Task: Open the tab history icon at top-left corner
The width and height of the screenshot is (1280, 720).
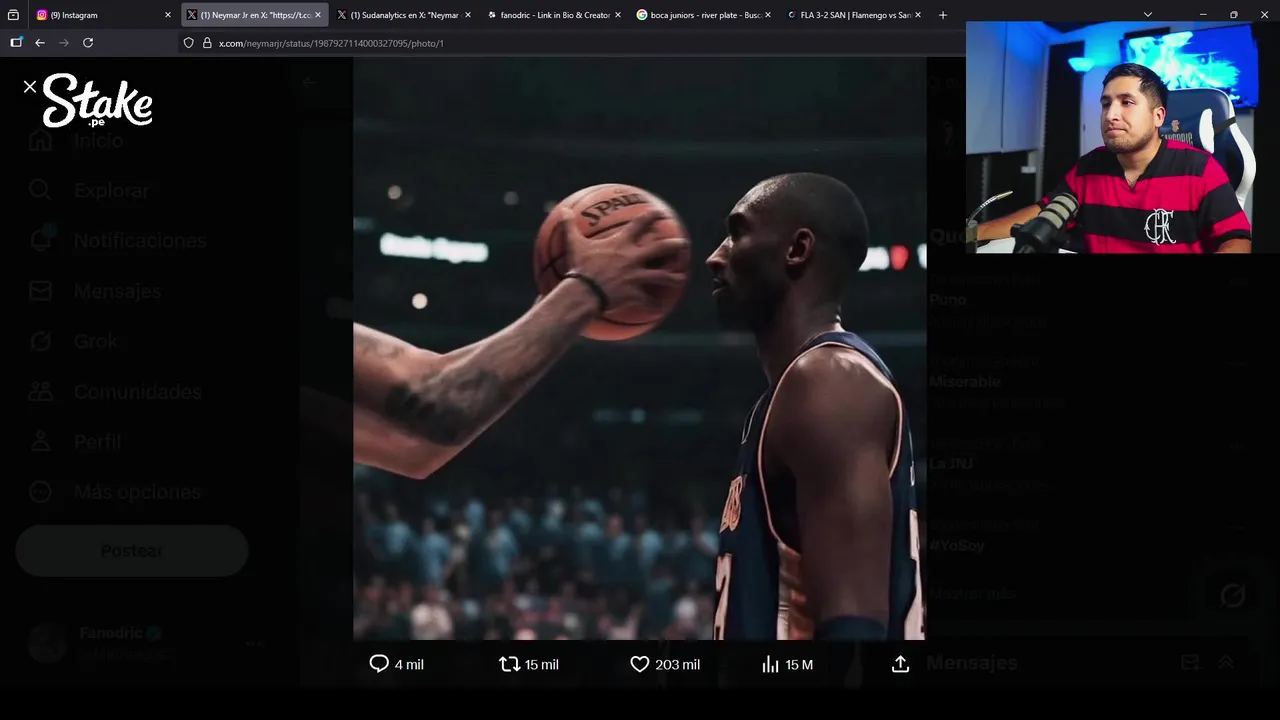Action: (13, 15)
